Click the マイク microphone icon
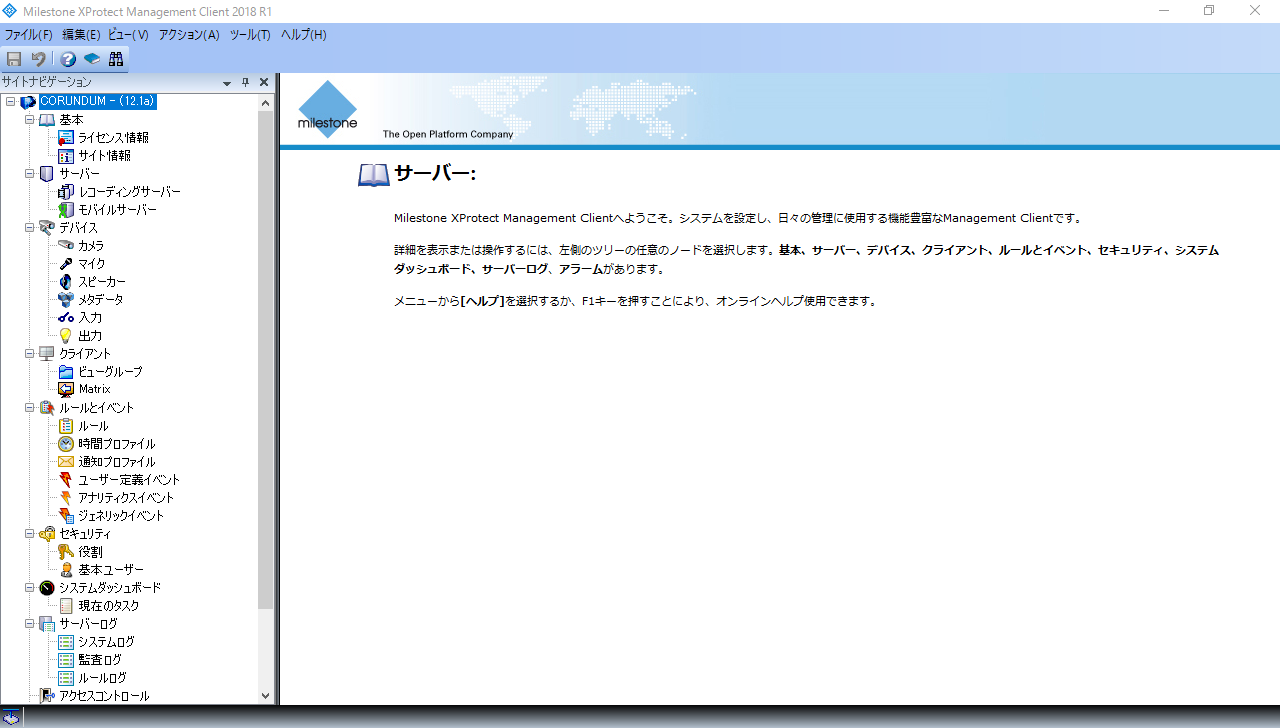 66,264
